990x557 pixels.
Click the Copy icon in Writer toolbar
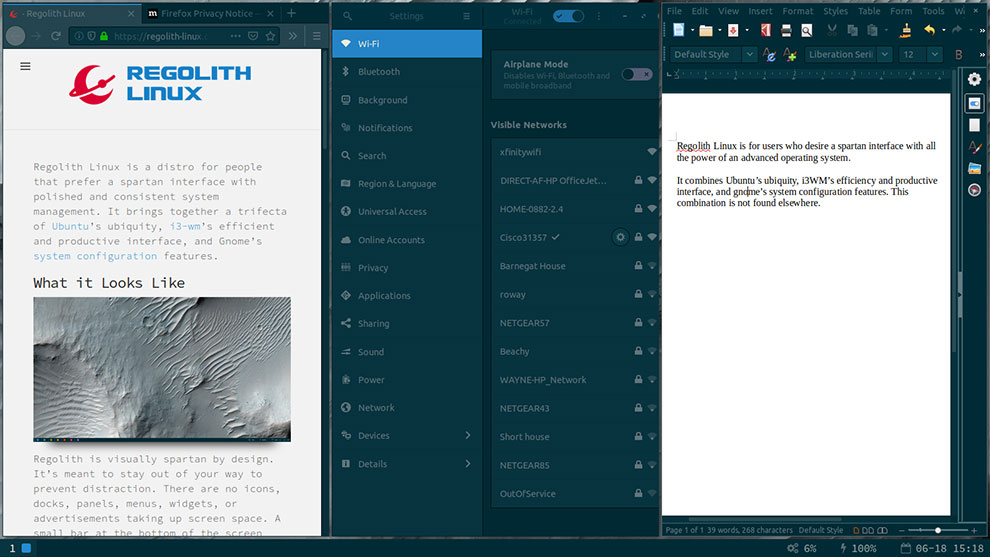[852, 30]
